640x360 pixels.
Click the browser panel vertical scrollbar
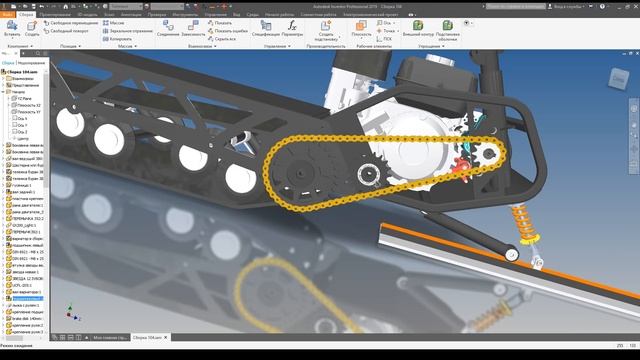click(46, 131)
